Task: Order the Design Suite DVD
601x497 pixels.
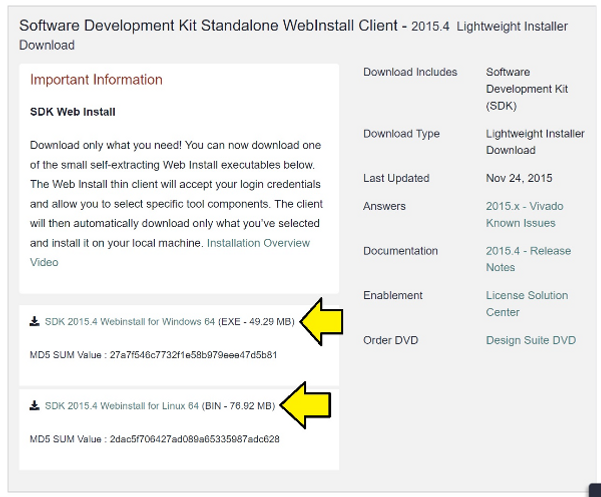Action: [x=530, y=340]
